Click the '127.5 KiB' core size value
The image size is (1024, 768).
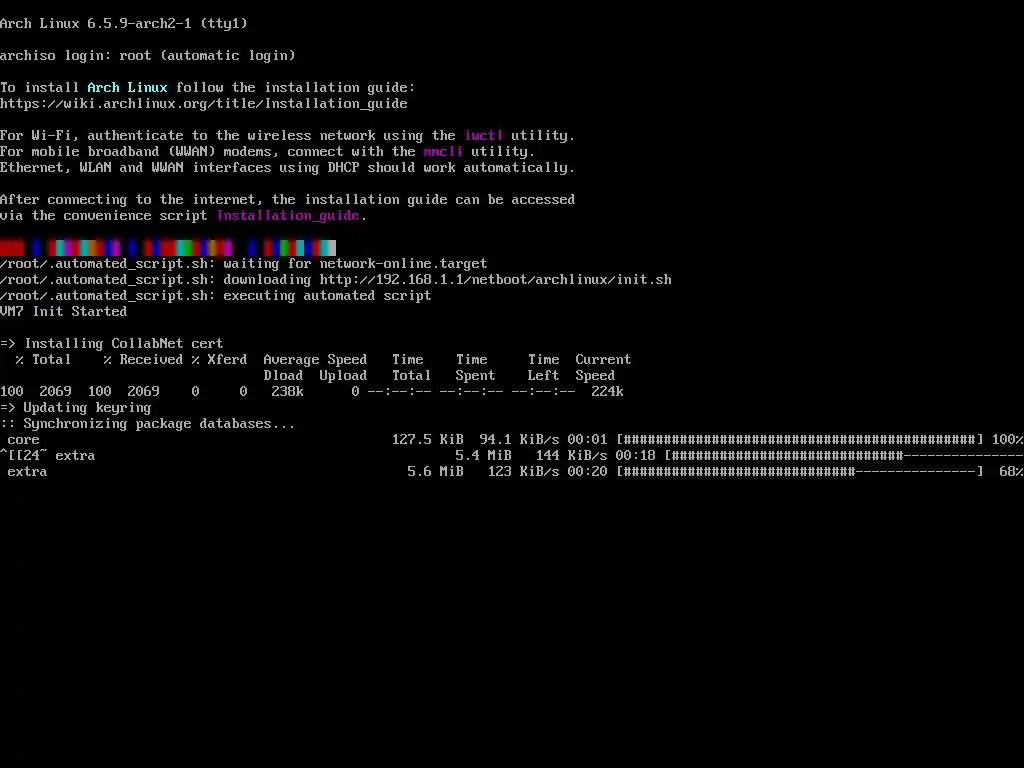coord(428,440)
